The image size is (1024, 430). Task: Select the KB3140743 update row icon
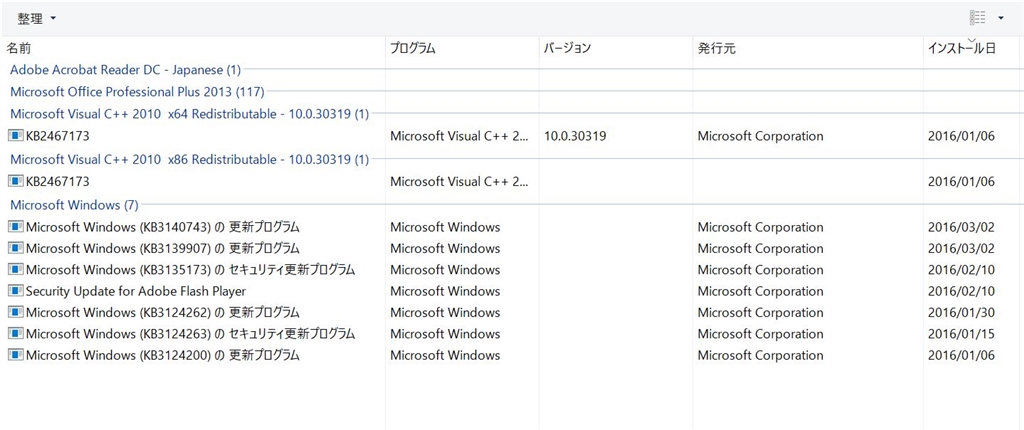coord(16,227)
